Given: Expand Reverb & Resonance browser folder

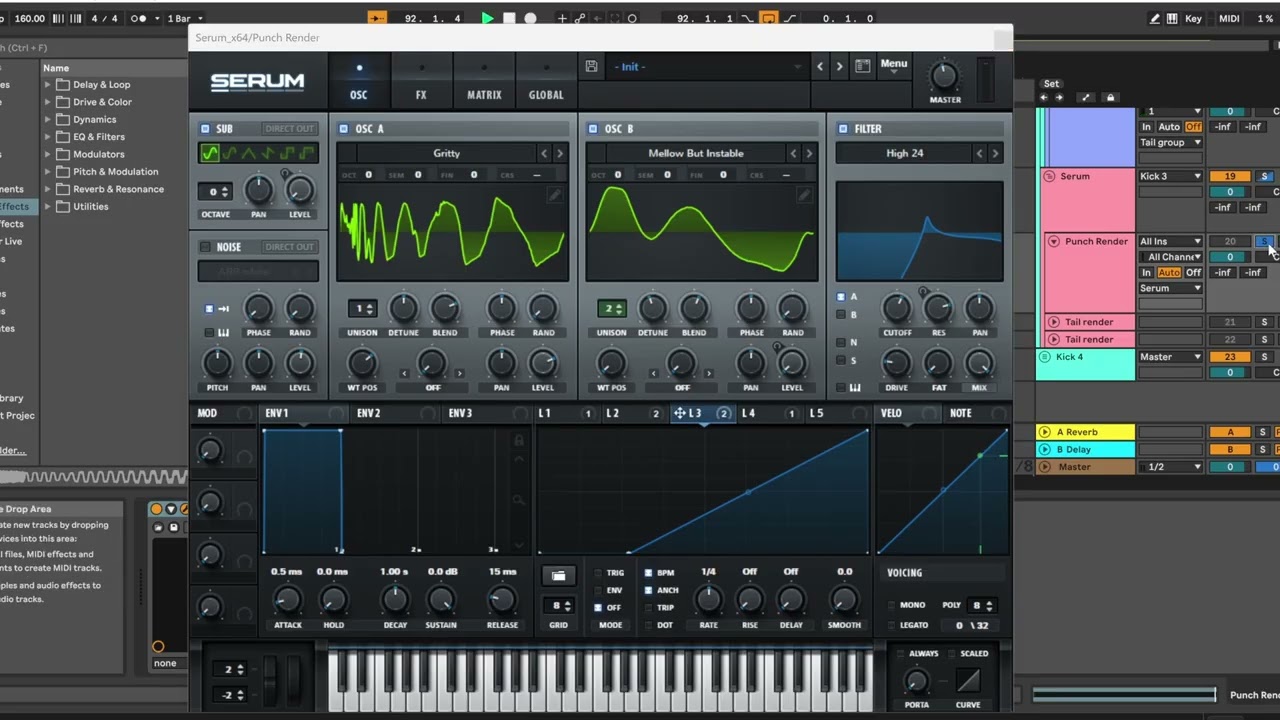Looking at the screenshot, I should point(47,189).
